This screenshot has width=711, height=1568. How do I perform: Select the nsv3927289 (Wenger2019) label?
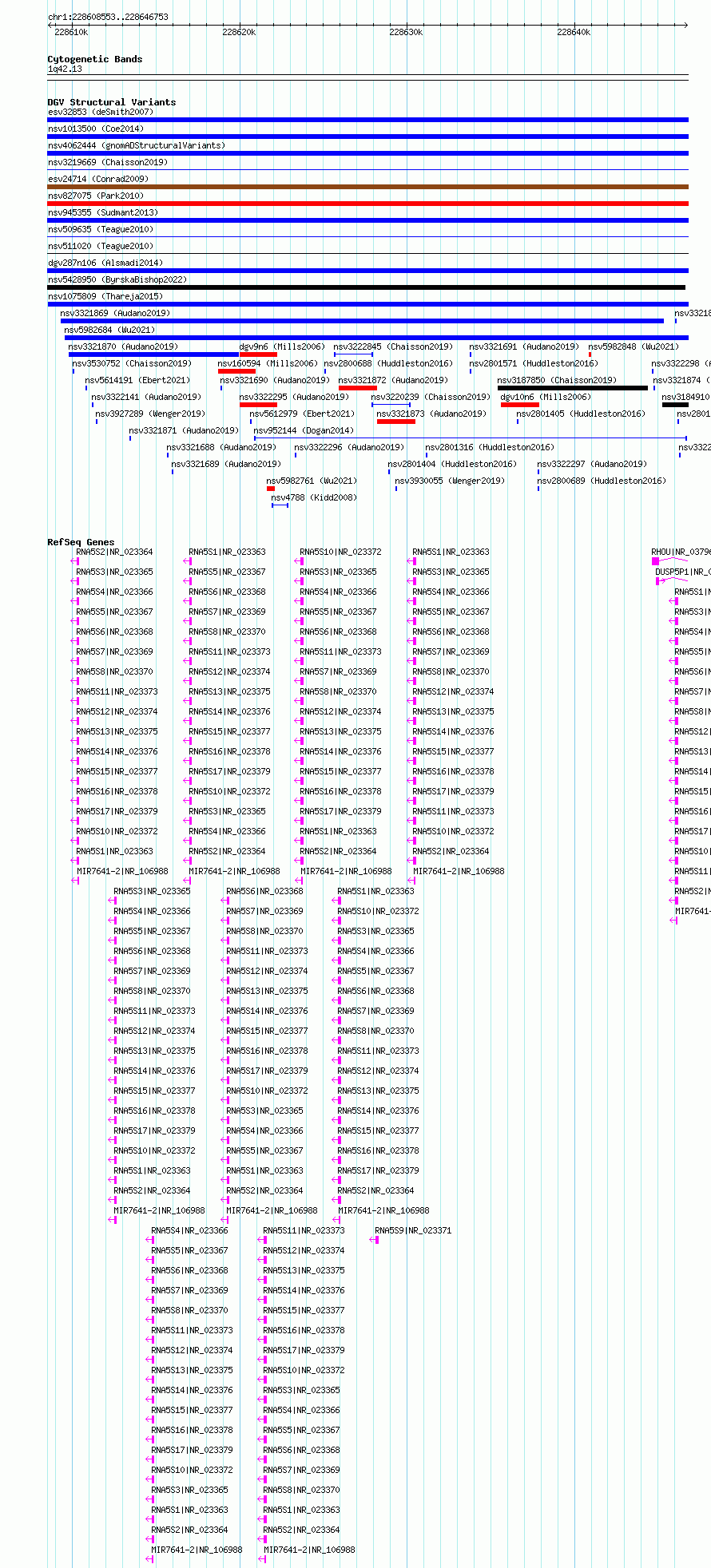click(x=150, y=414)
